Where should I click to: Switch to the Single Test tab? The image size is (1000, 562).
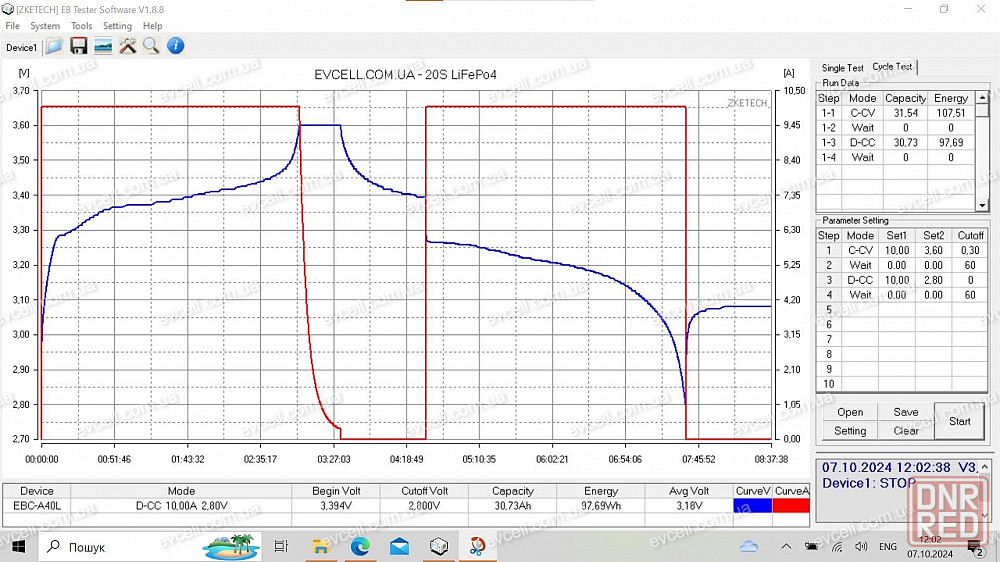842,68
